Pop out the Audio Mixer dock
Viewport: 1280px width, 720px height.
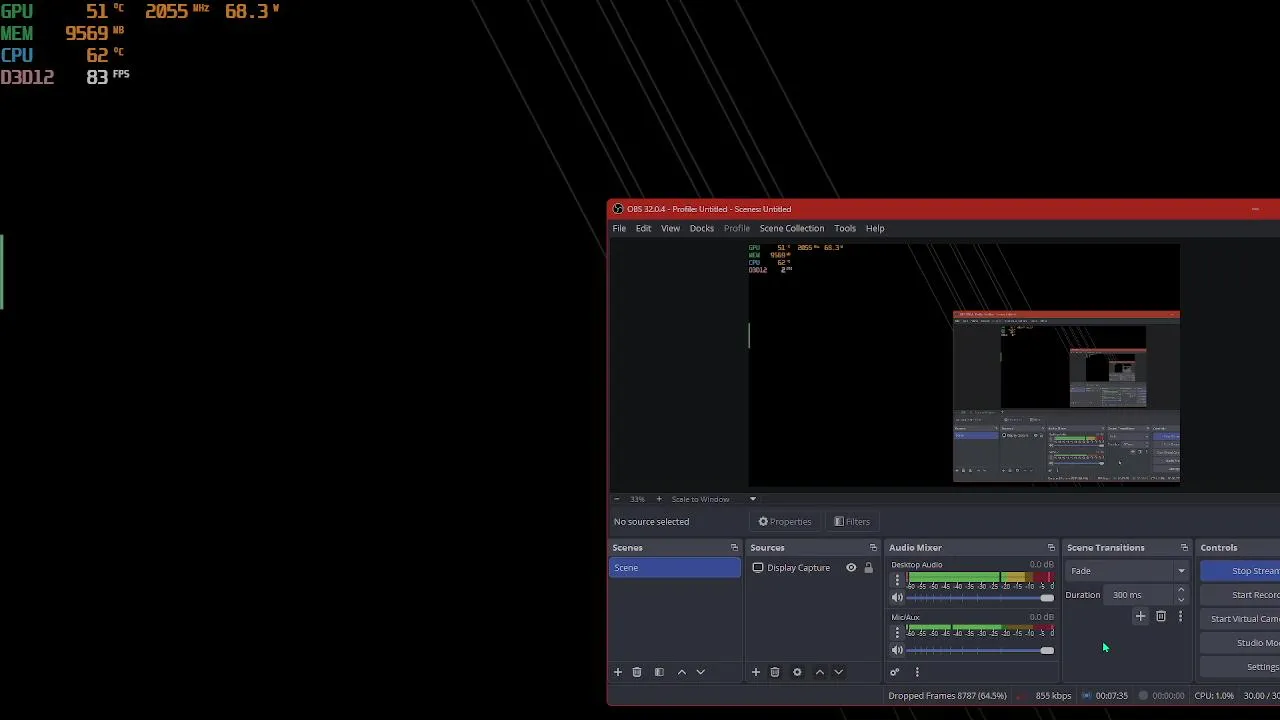[1051, 548]
